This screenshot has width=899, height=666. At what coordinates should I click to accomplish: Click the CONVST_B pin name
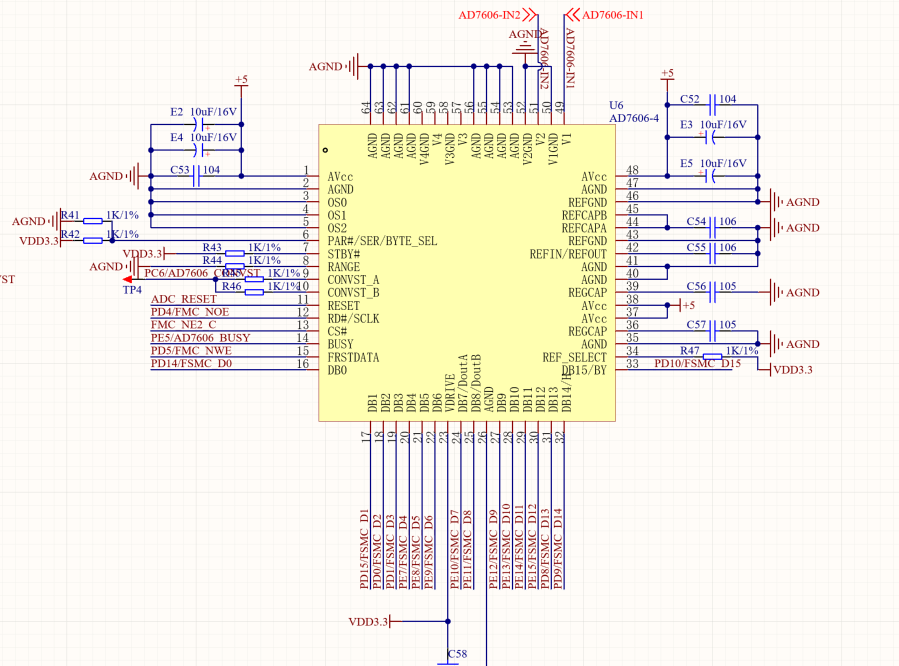coord(353,292)
